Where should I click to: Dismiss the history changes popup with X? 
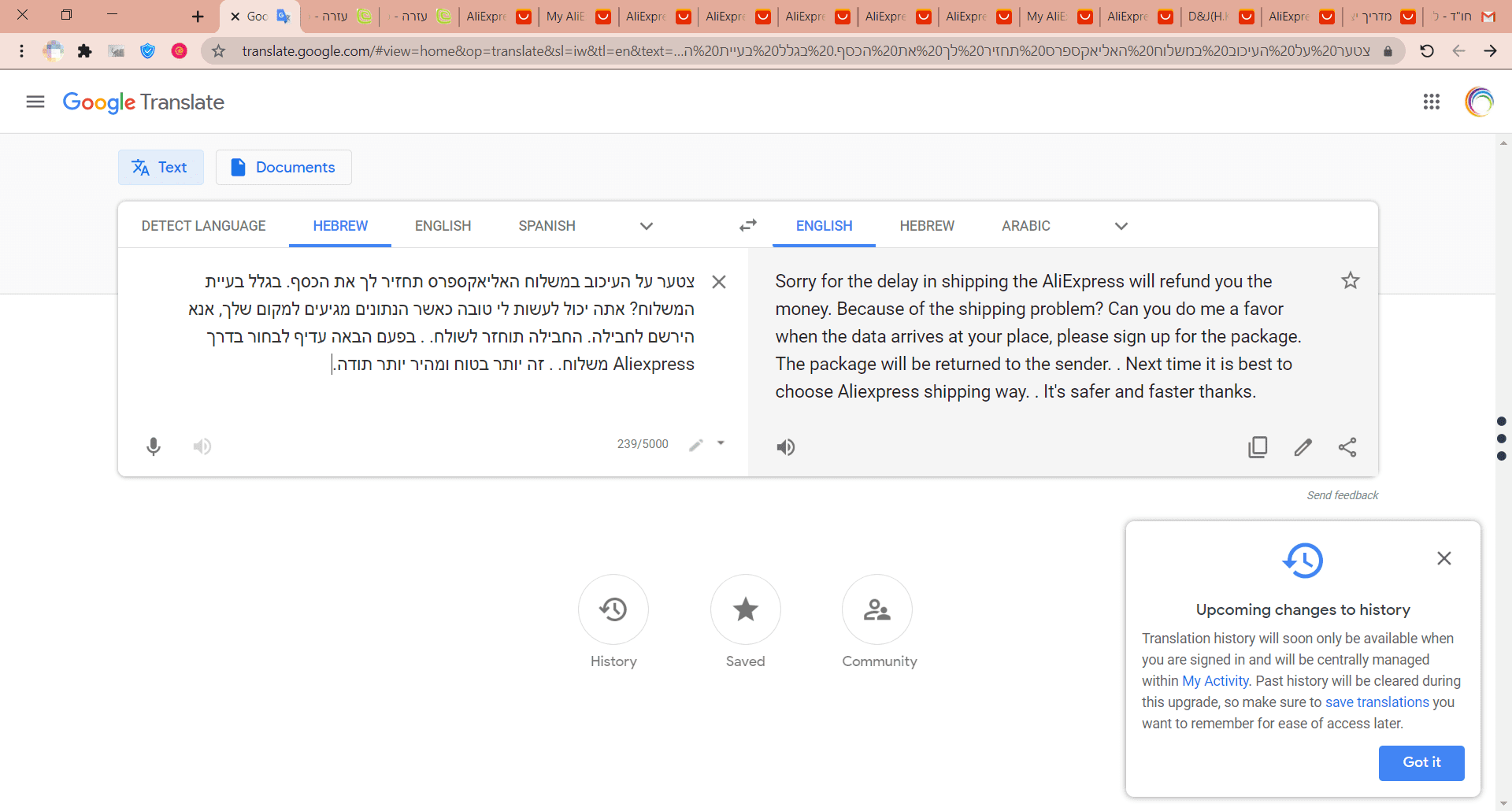coord(1443,558)
